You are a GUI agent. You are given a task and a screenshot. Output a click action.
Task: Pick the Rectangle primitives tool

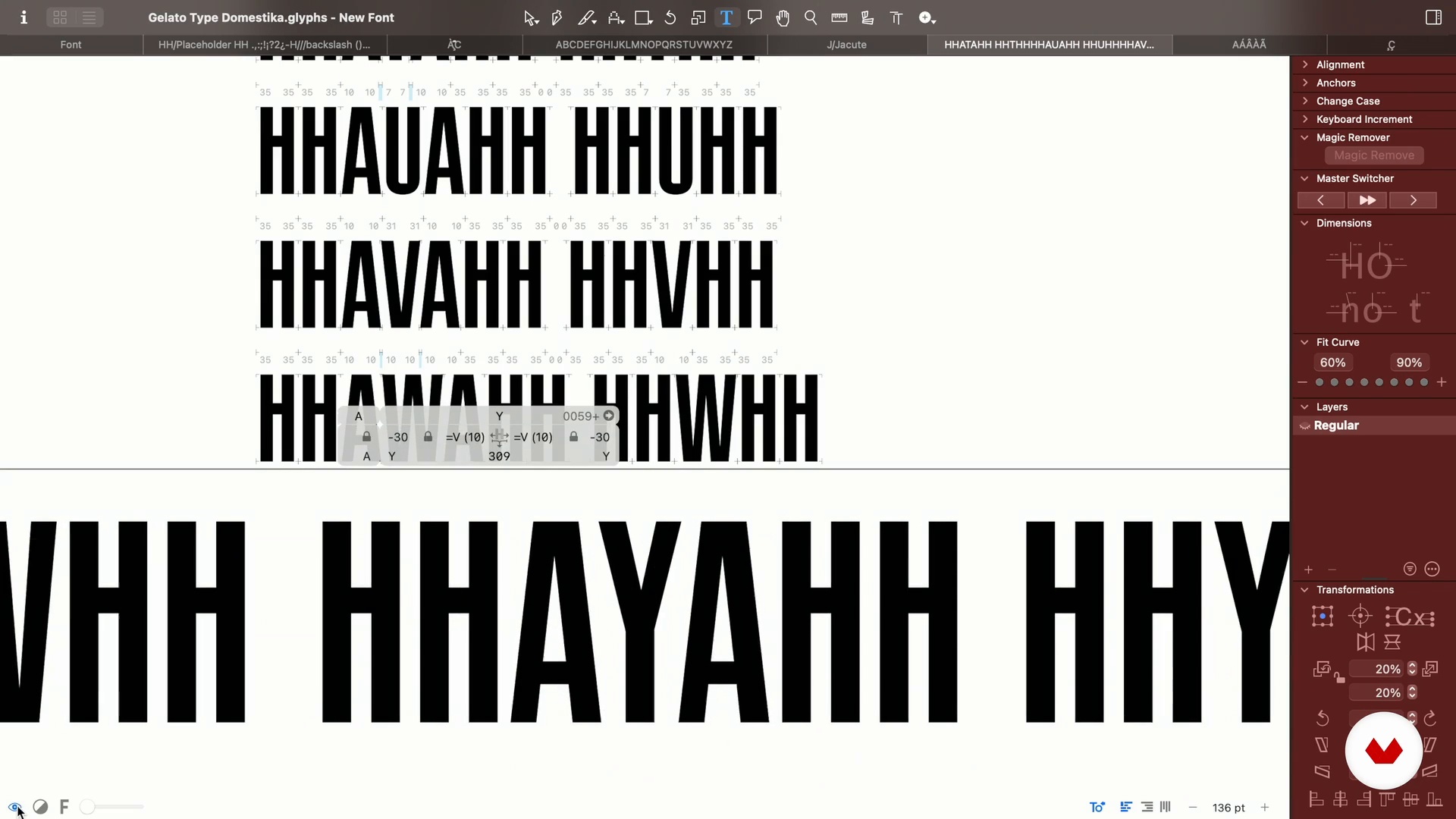pos(644,17)
